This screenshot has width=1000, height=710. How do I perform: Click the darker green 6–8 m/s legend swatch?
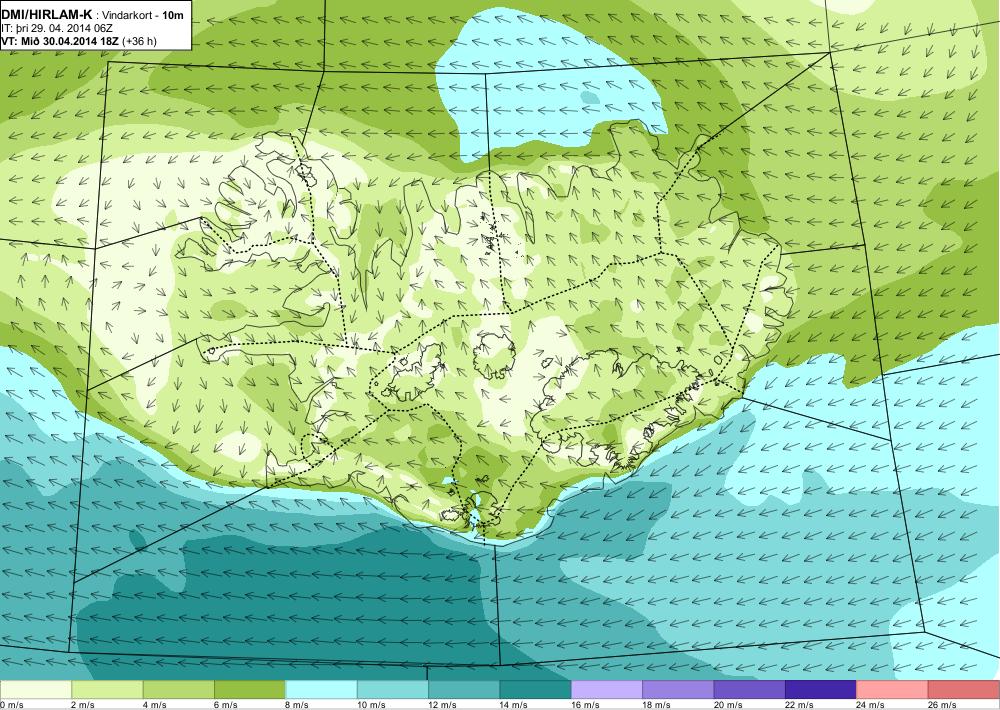pyautogui.click(x=250, y=690)
